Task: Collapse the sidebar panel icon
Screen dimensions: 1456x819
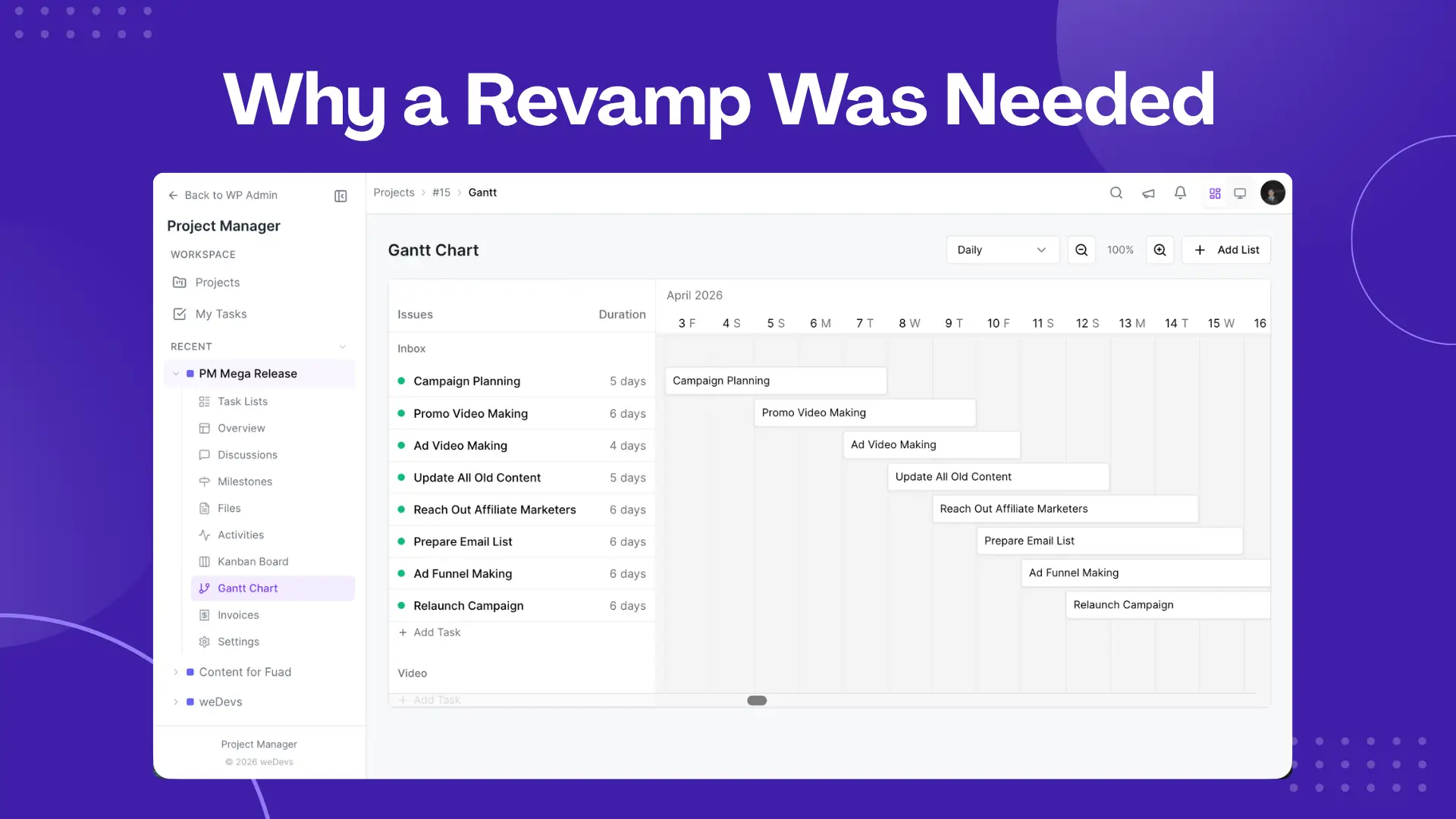Action: [340, 196]
